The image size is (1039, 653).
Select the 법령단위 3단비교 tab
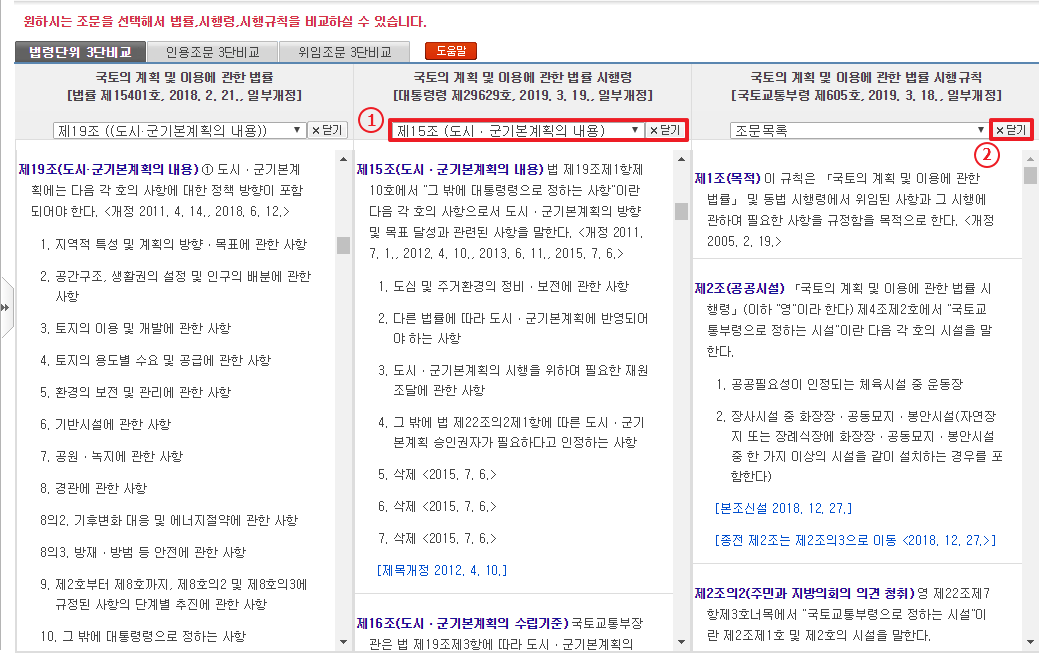coord(80,52)
